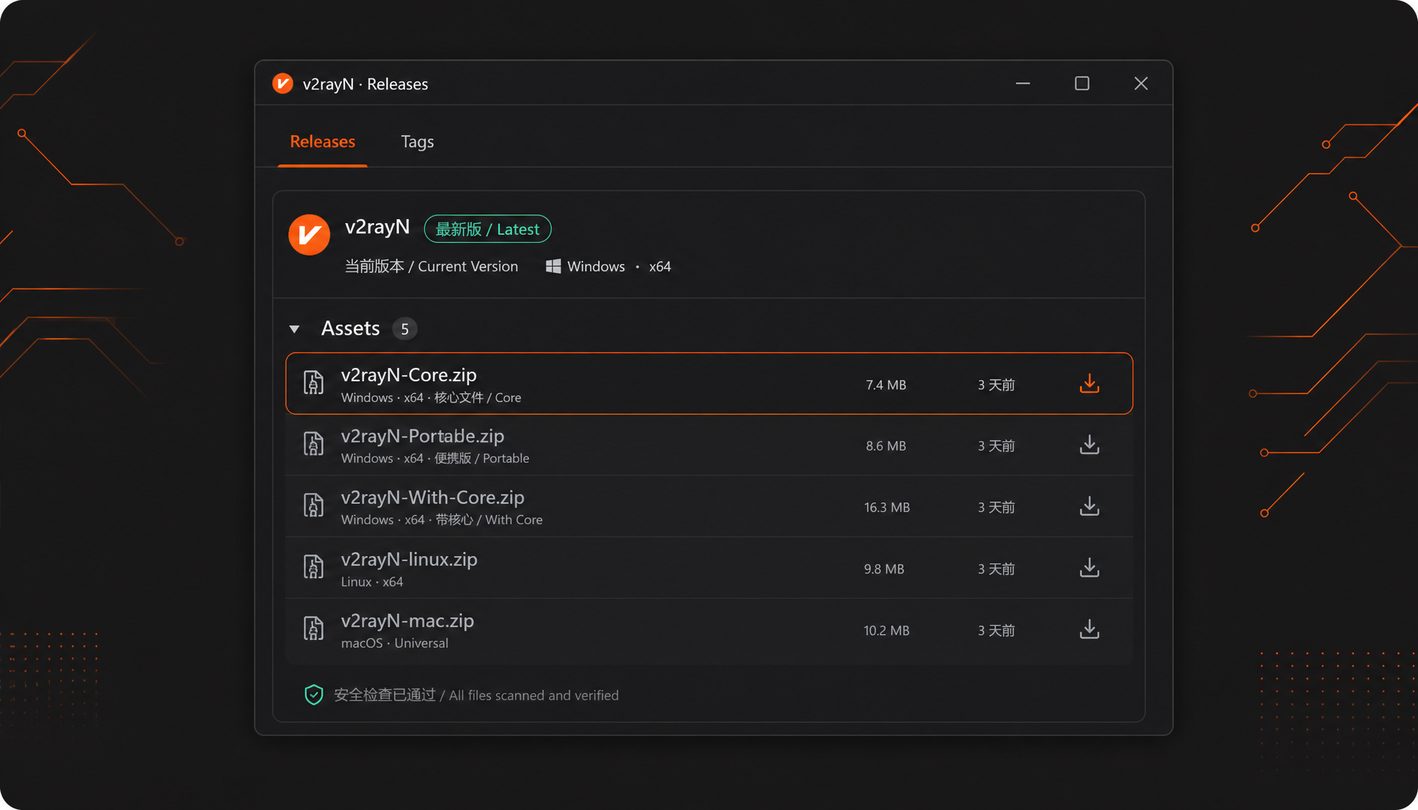This screenshot has height=810, width=1418.
Task: Open the Tags tab
Action: point(417,142)
